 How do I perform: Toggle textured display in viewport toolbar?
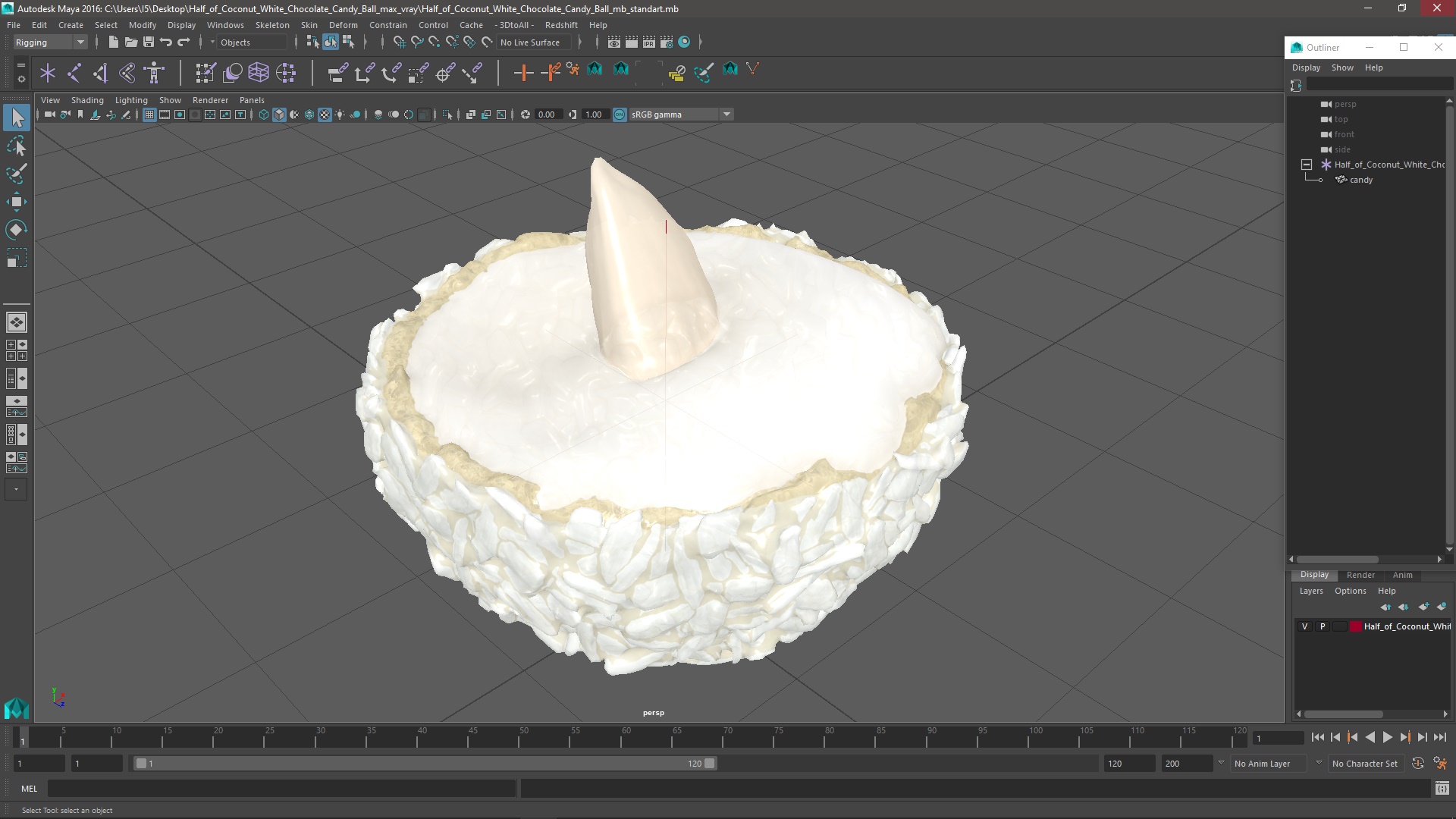click(x=325, y=115)
